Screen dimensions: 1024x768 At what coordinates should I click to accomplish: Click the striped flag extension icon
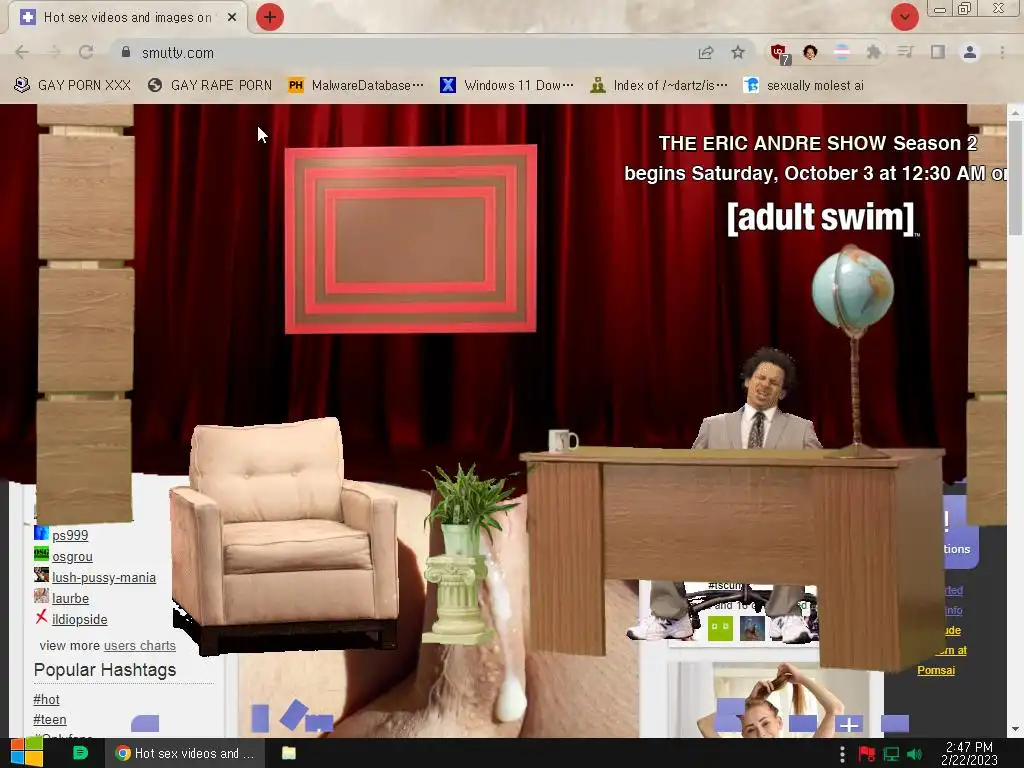[842, 52]
